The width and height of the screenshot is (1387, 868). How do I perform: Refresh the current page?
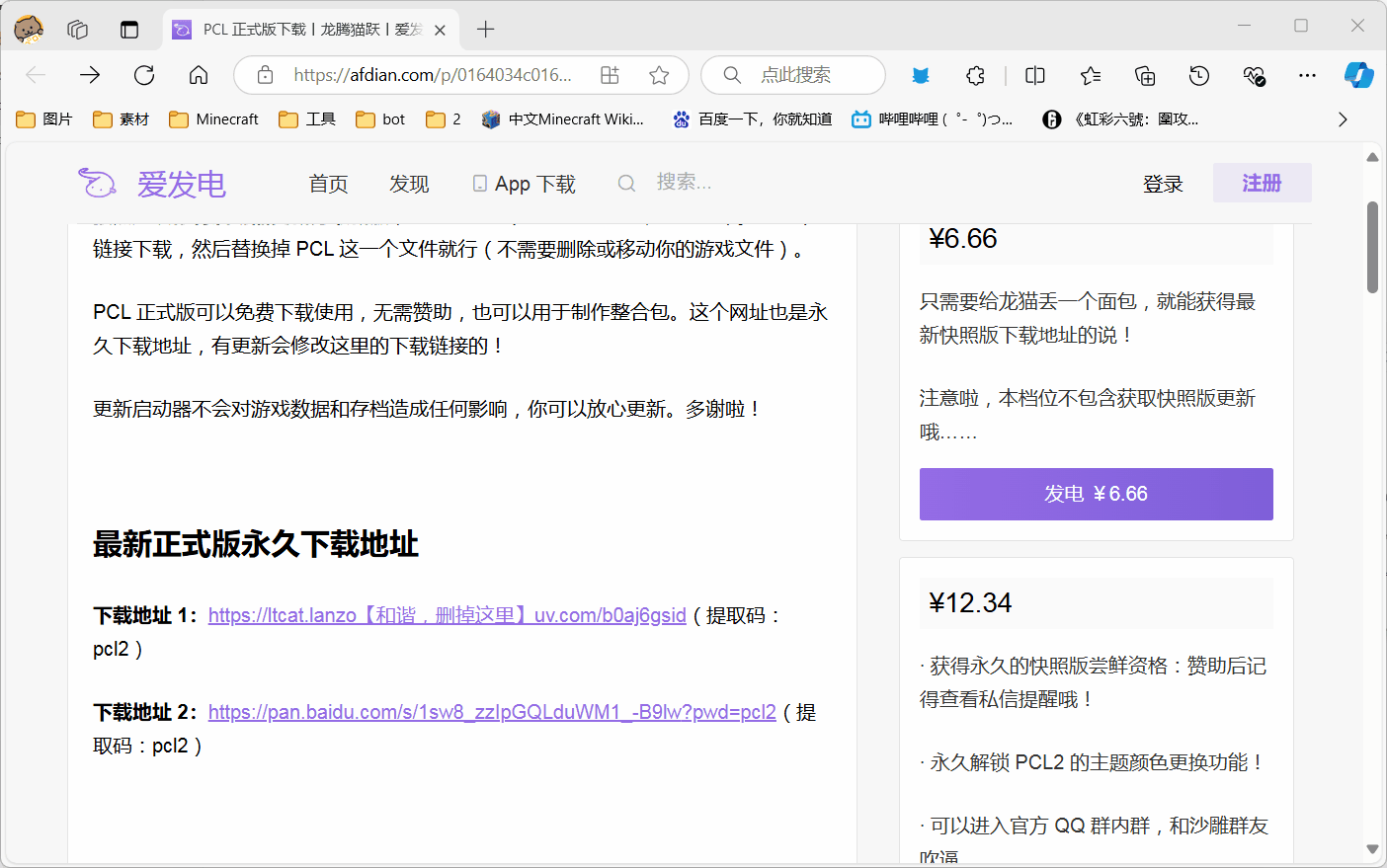(x=143, y=75)
